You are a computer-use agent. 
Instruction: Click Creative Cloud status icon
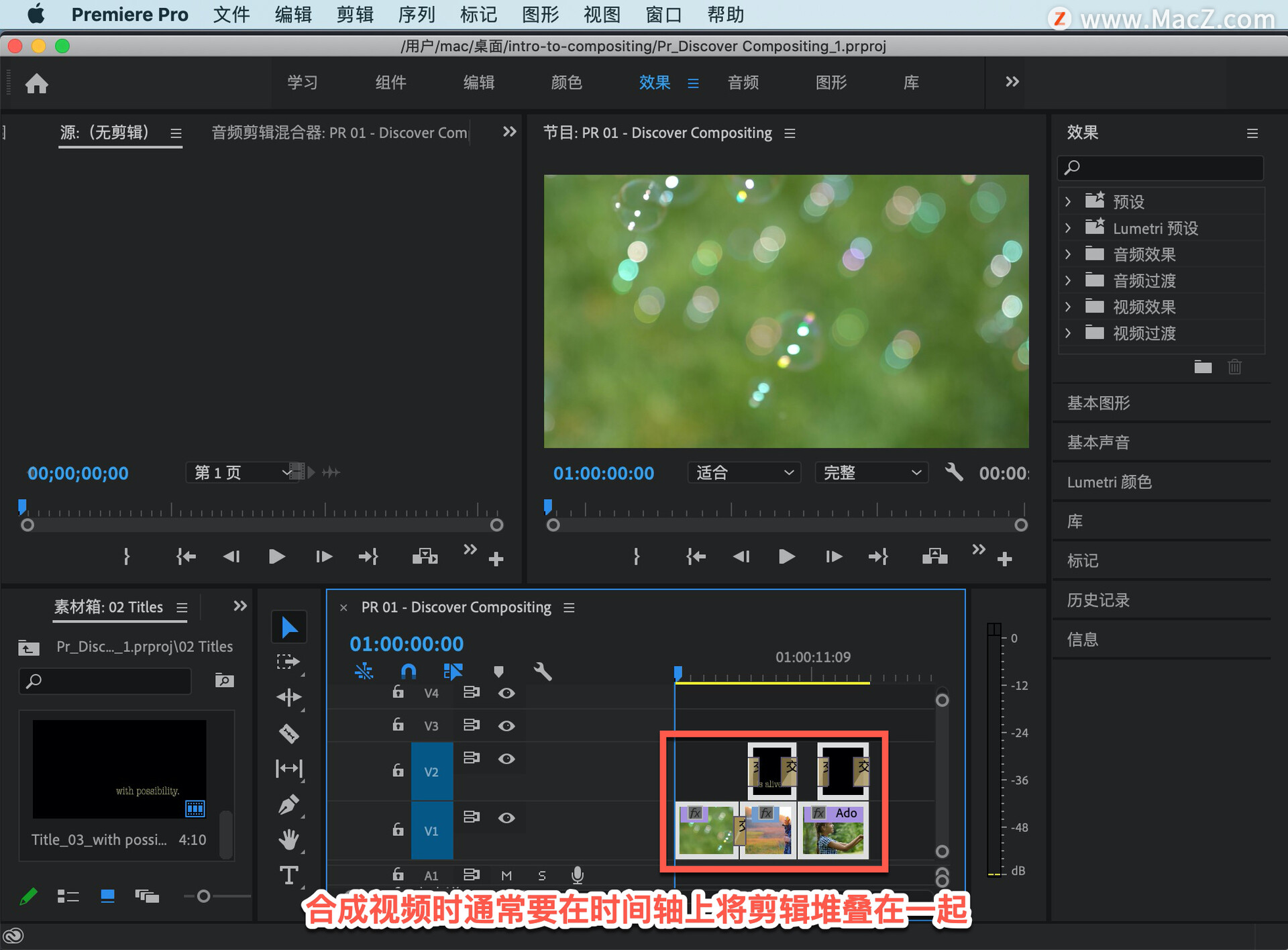13,935
